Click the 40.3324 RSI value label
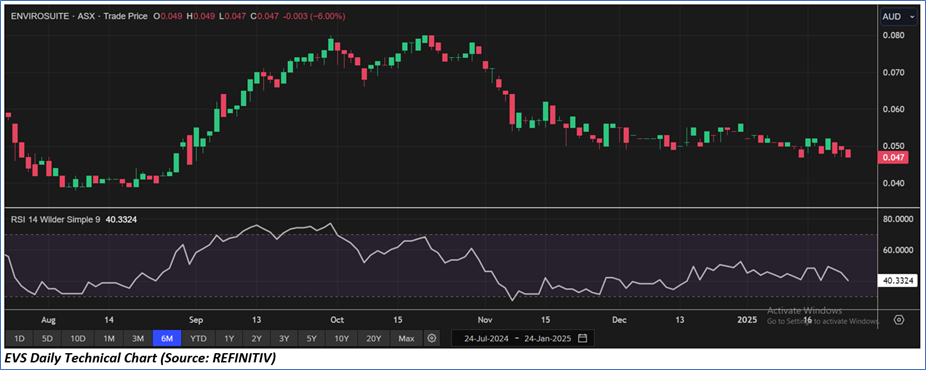Screen dimensions: 926x370 tap(898, 280)
